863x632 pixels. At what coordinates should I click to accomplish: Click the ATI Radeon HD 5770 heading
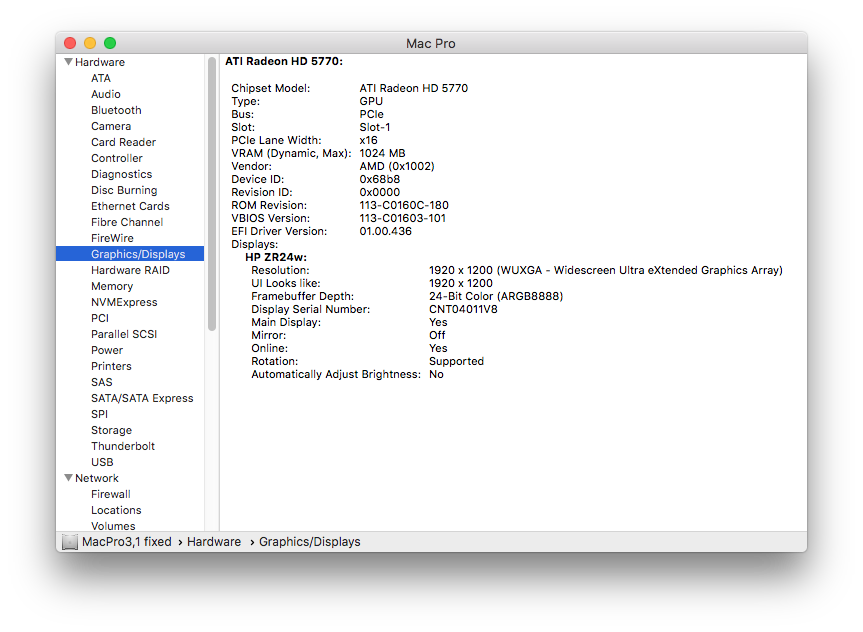[283, 61]
